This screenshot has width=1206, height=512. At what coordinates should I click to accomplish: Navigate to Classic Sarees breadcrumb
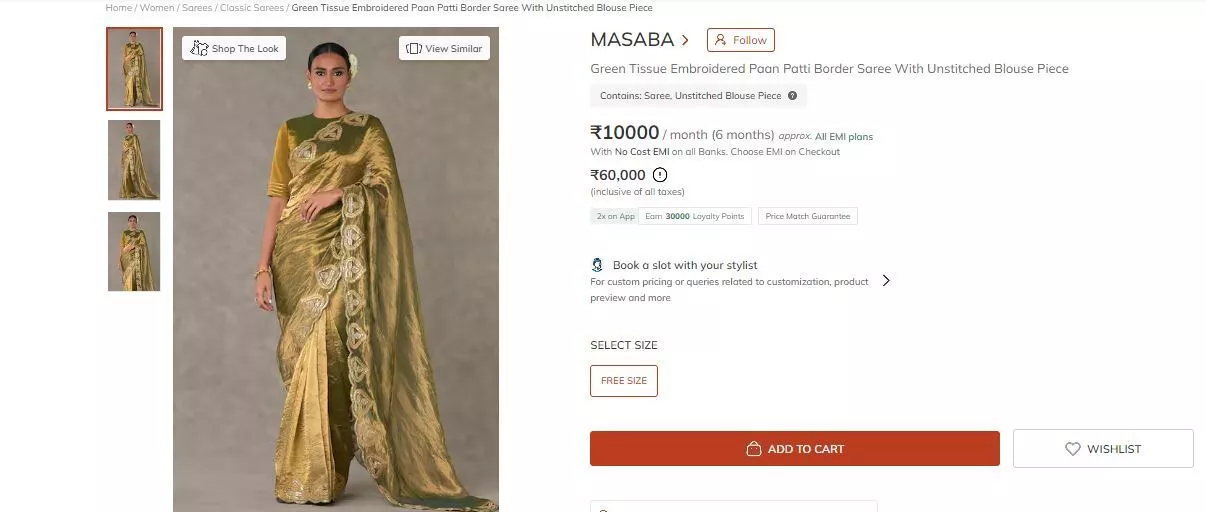[252, 8]
